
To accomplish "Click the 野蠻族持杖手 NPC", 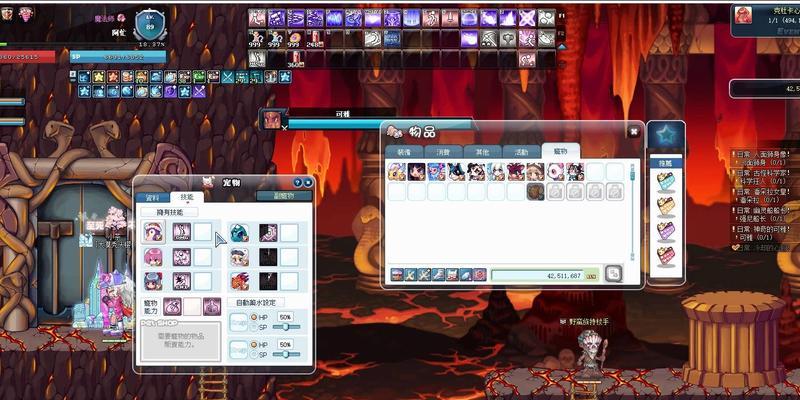I will coord(590,355).
